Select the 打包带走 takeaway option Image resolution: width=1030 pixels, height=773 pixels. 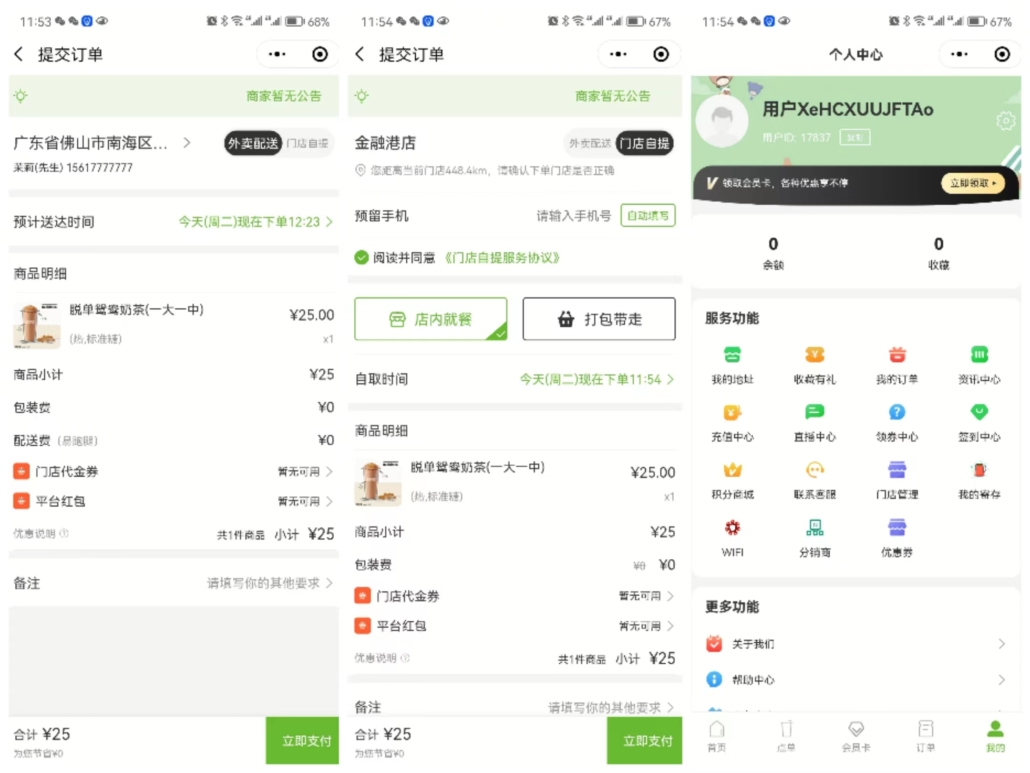[598, 319]
